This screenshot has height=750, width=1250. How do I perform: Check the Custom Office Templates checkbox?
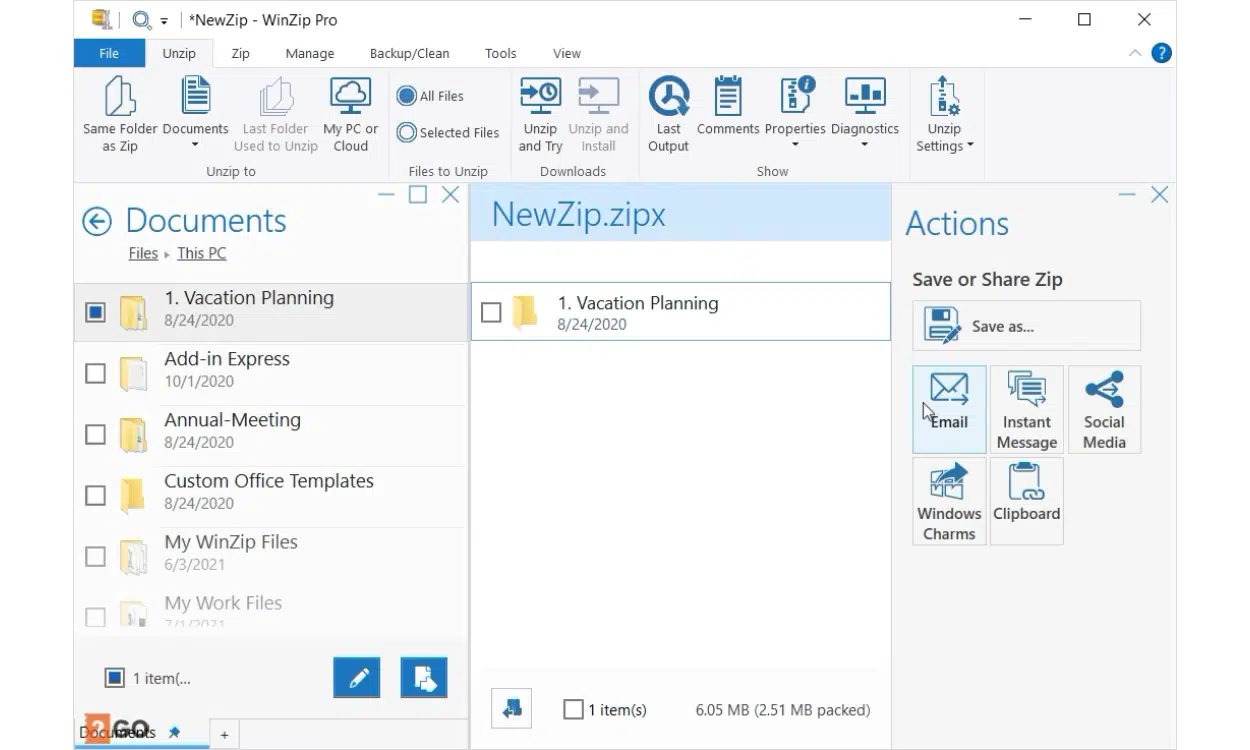tap(95, 495)
